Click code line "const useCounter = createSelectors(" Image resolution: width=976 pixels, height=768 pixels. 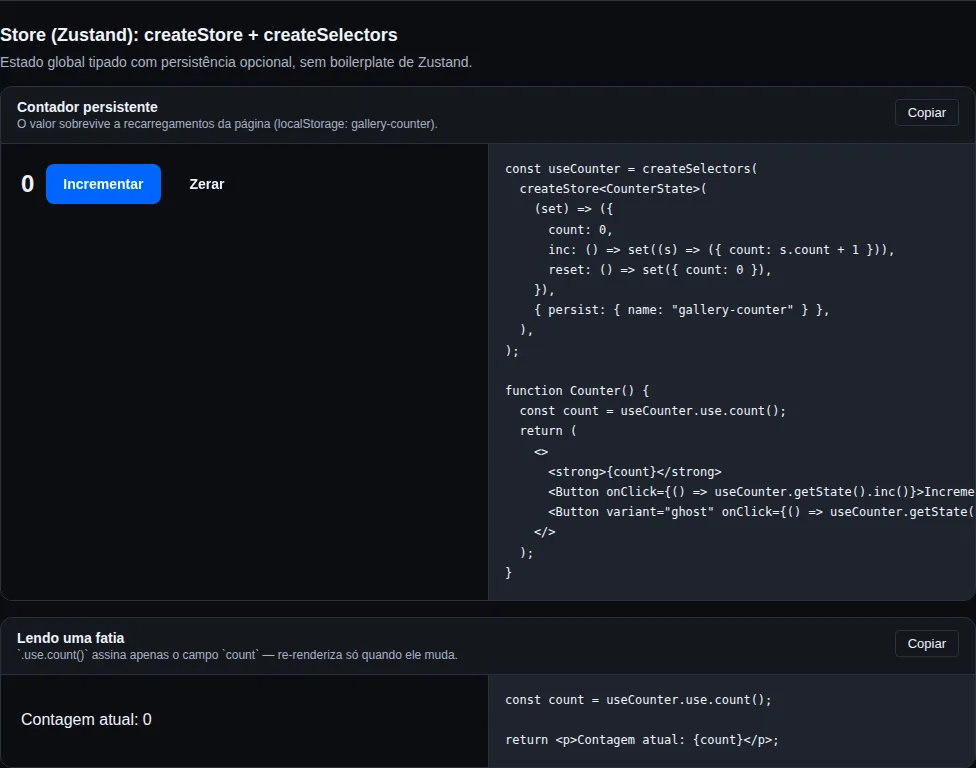pyautogui.click(x=631, y=169)
